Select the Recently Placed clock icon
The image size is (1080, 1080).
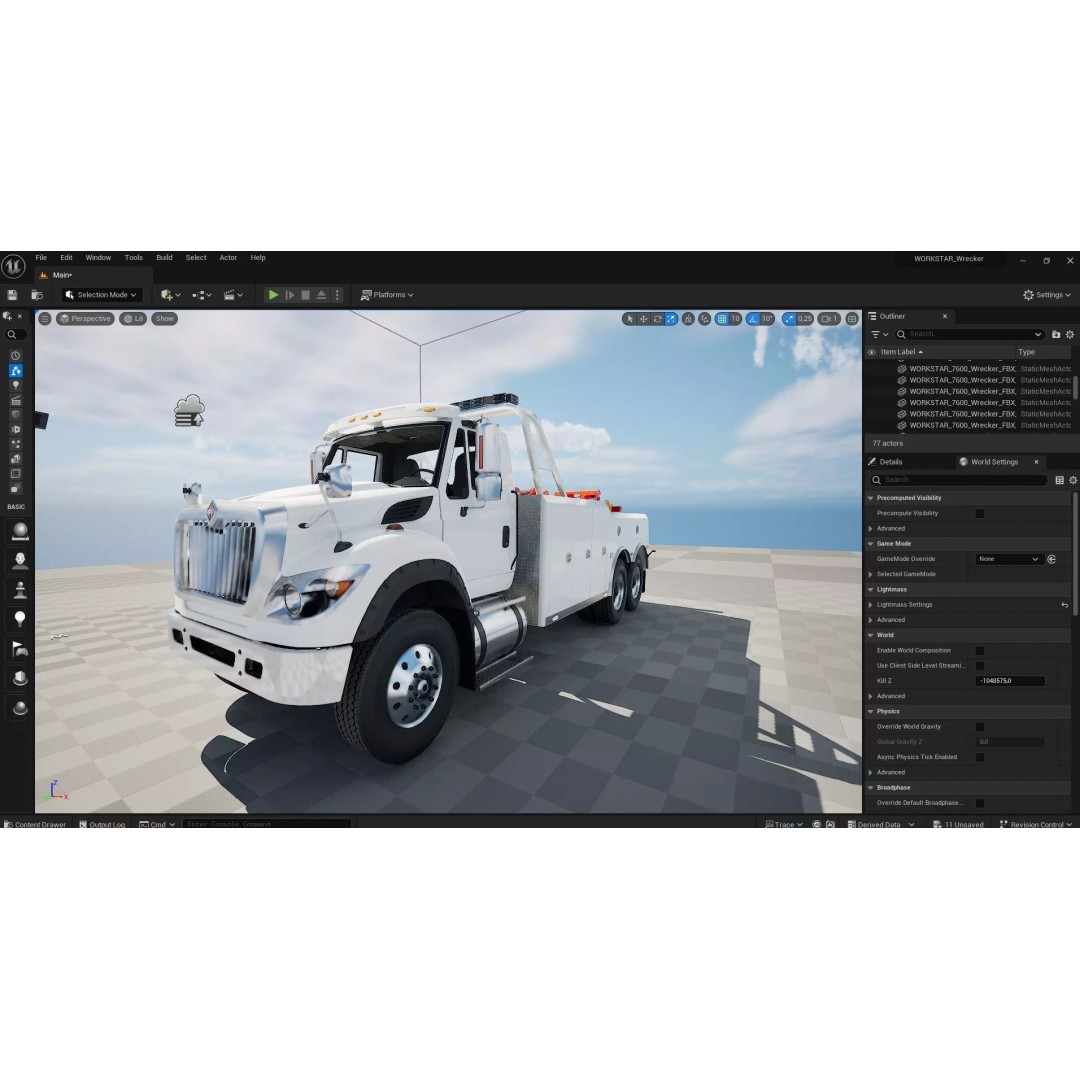click(16, 355)
